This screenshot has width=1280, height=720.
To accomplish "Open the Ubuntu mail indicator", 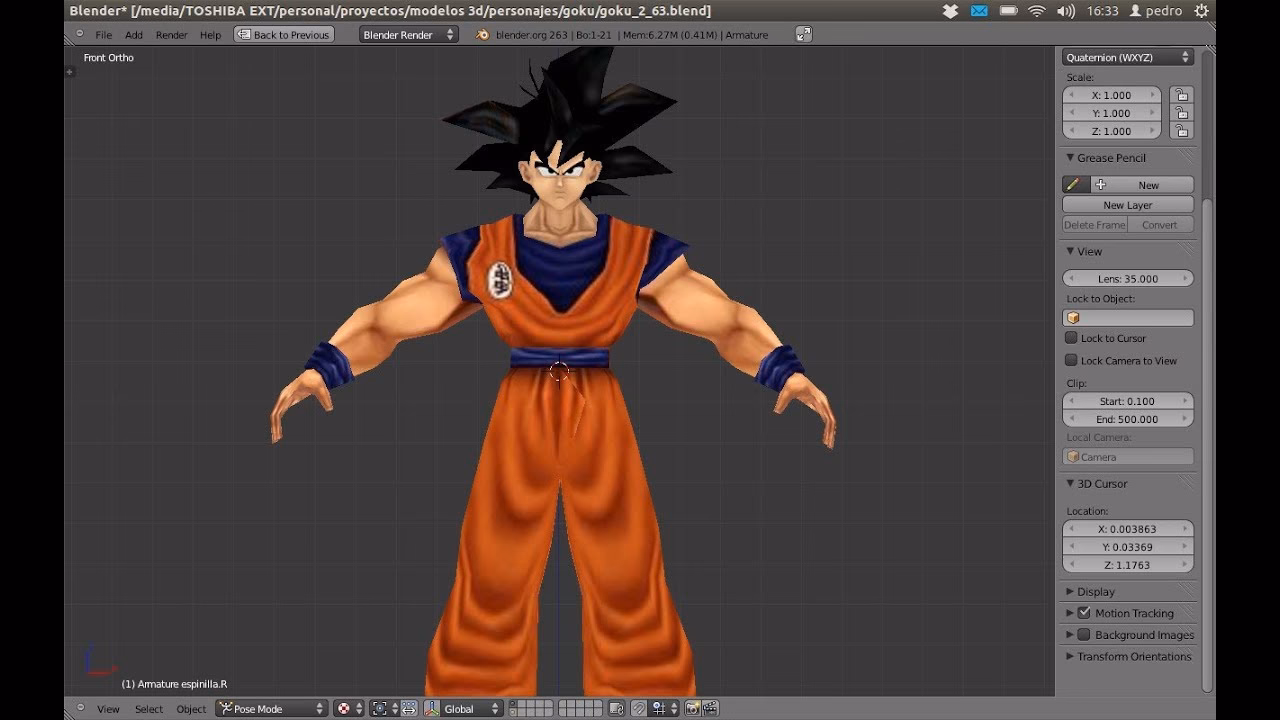I will 979,11.
